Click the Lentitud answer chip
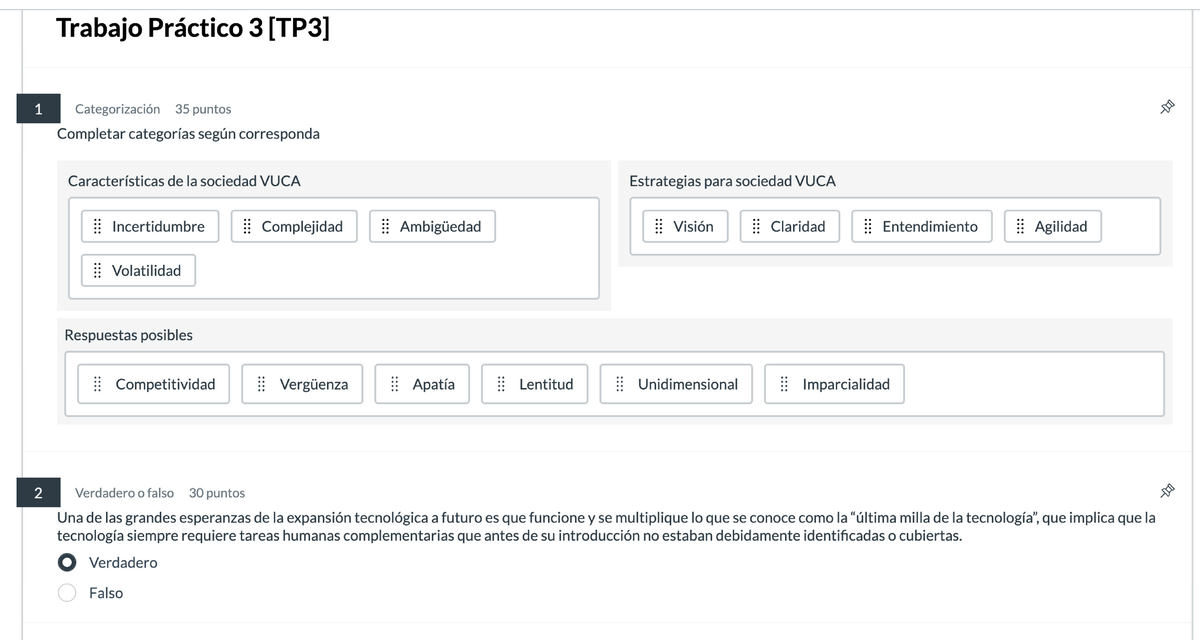 tap(535, 384)
